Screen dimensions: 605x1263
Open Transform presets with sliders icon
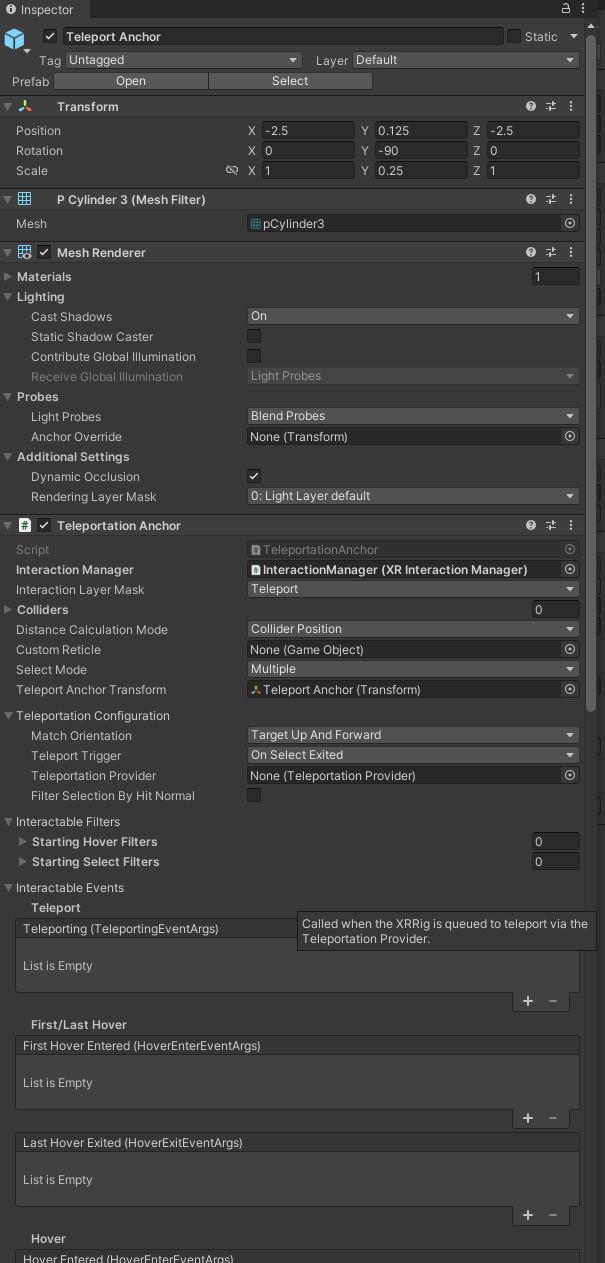pyautogui.click(x=550, y=106)
